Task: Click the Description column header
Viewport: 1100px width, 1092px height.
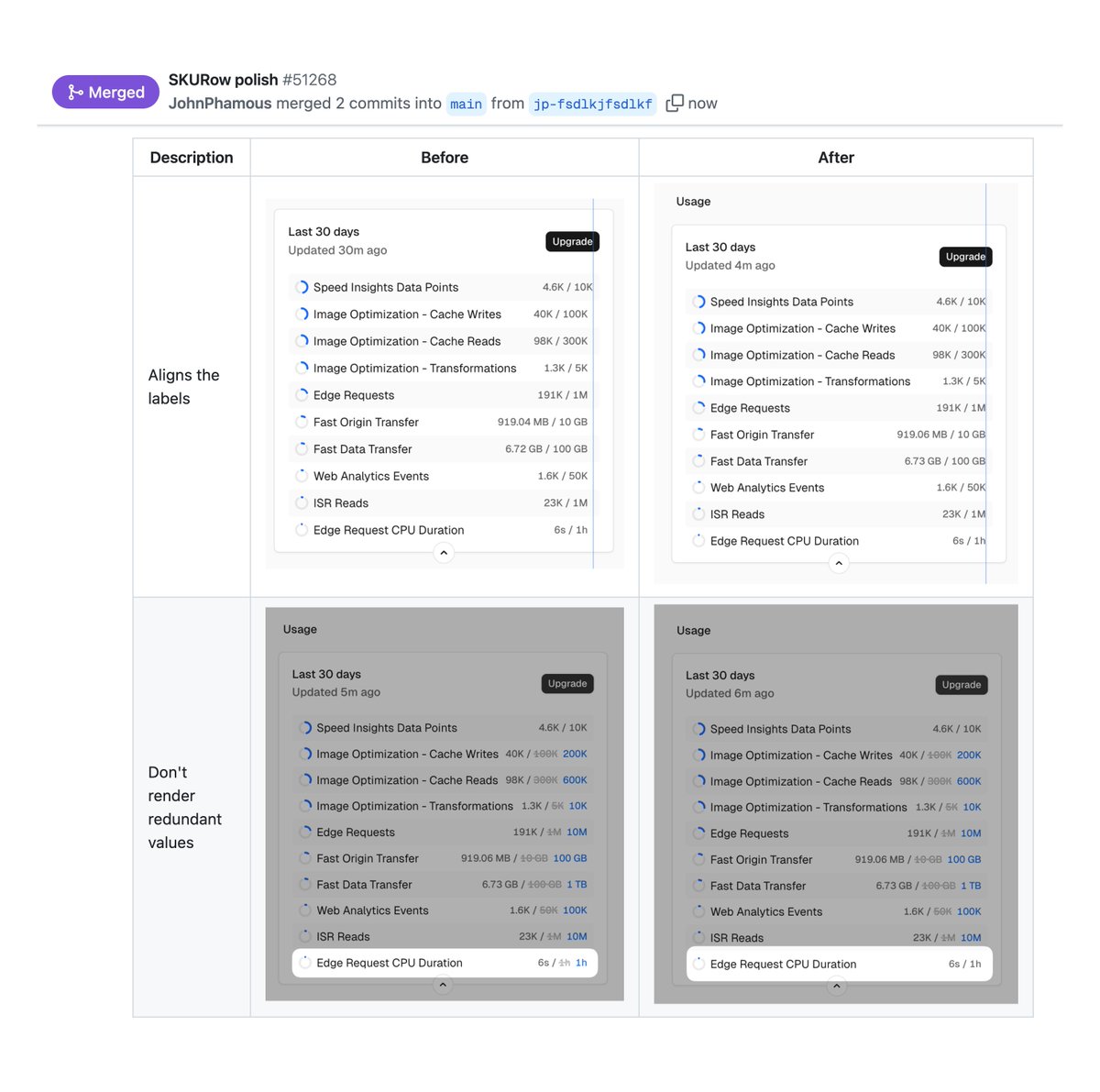Action: coord(192,158)
